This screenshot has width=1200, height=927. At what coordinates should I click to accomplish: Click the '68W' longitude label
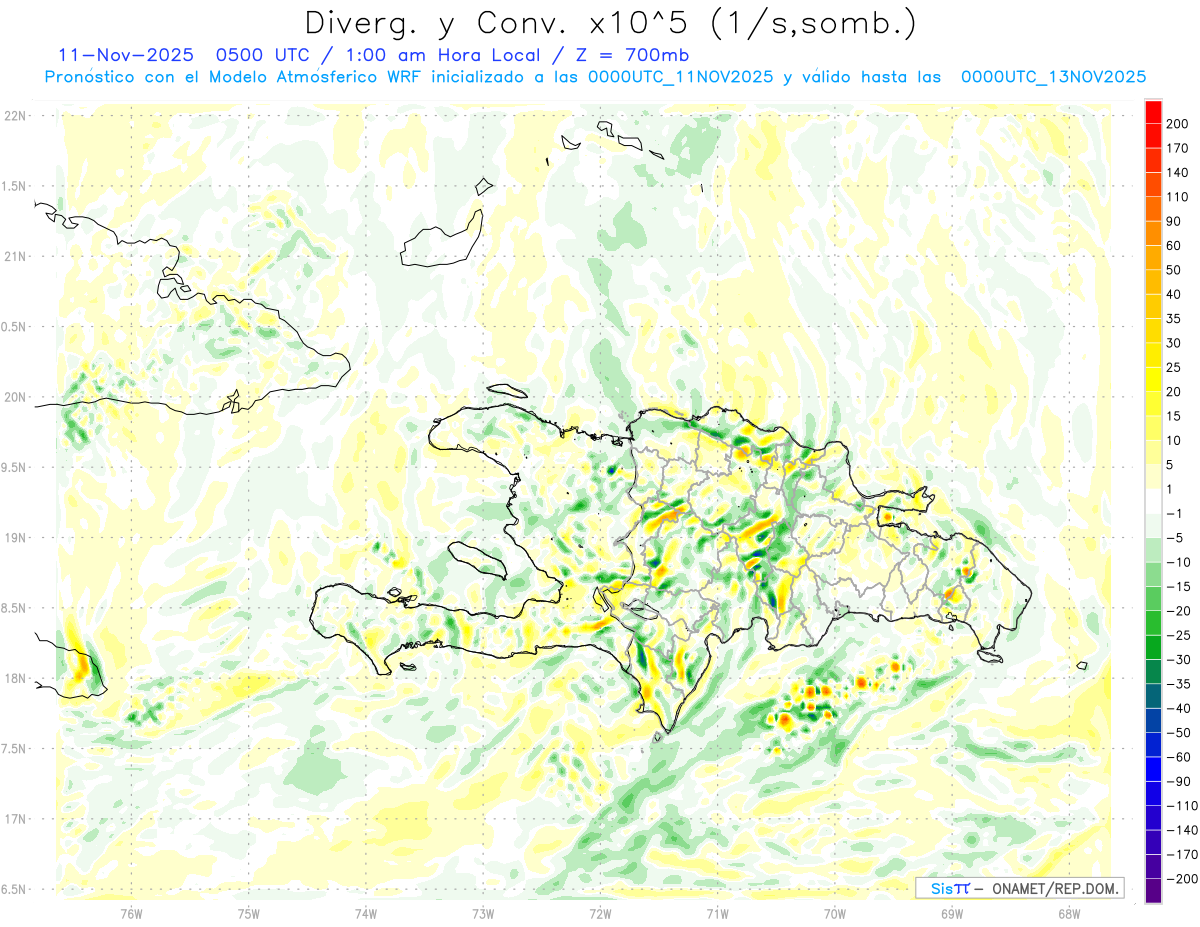coord(1069,913)
